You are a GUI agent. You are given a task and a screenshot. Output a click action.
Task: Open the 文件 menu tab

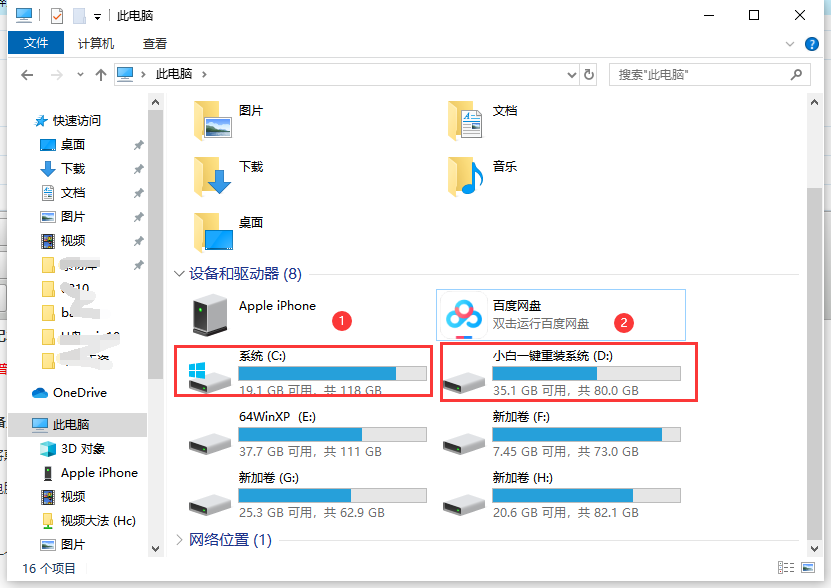tap(36, 44)
